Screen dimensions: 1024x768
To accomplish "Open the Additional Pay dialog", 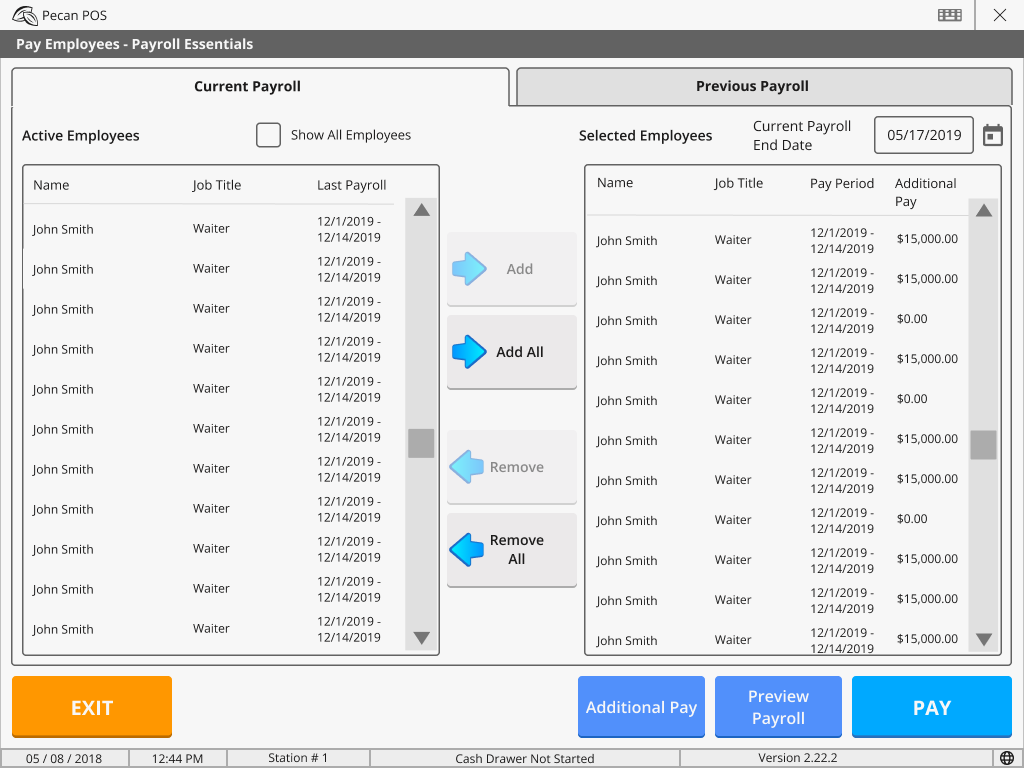I will tap(641, 707).
